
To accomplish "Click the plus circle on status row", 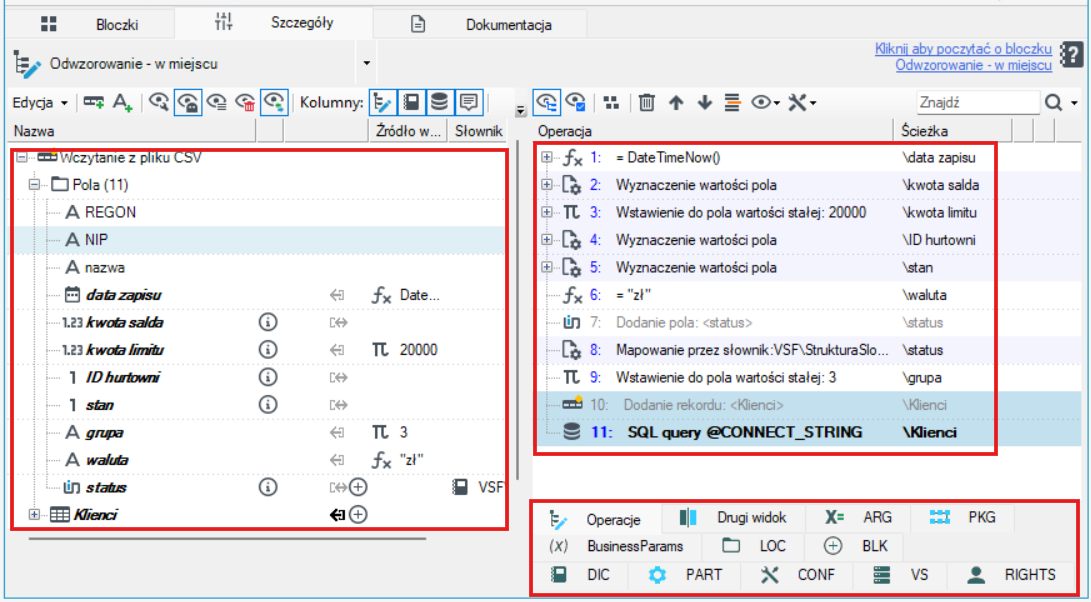I will point(358,487).
